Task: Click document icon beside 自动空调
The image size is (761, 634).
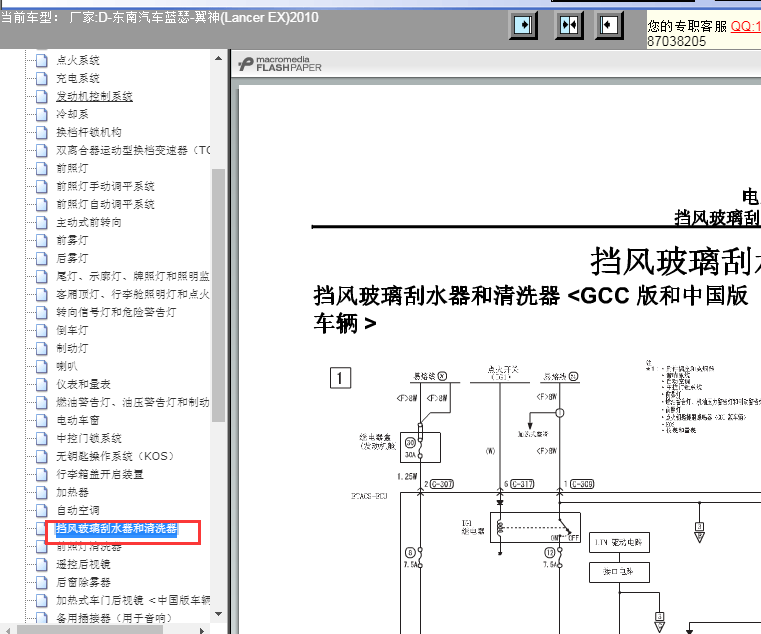Action: click(42, 510)
